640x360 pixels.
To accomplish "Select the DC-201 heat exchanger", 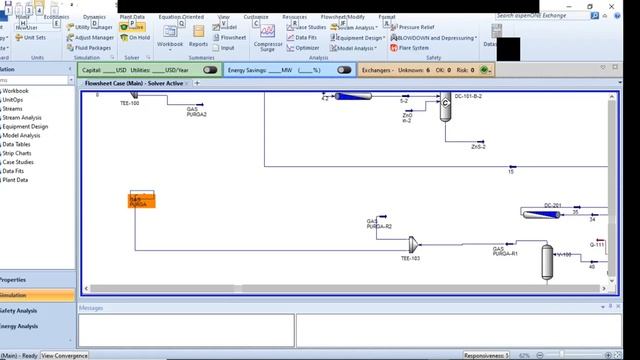I will [541, 214].
